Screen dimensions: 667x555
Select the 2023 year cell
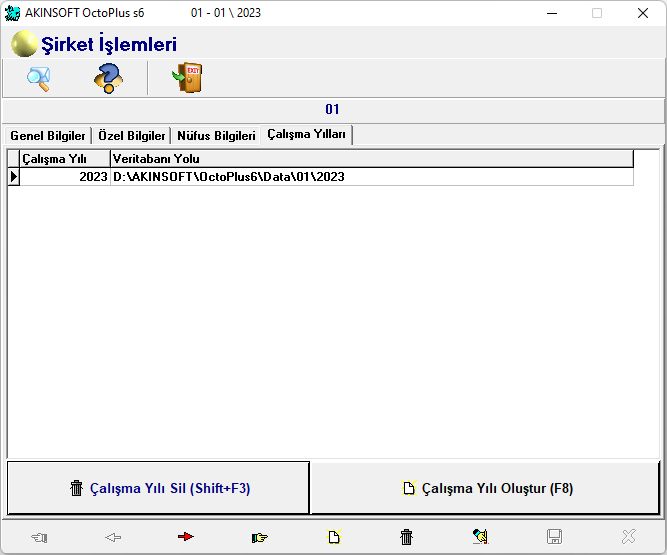(65, 176)
